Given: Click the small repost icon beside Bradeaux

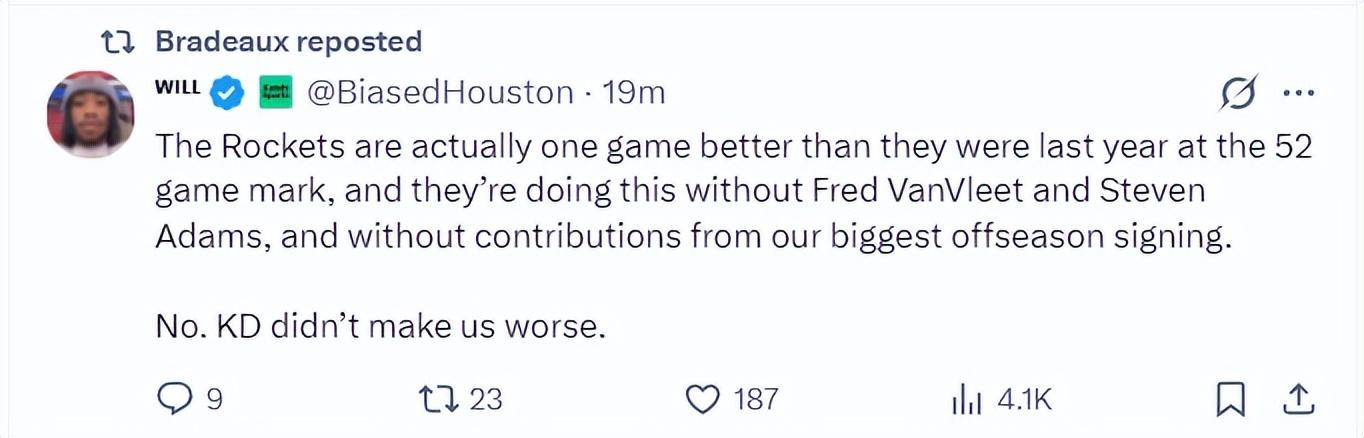Looking at the screenshot, I should tap(120, 42).
